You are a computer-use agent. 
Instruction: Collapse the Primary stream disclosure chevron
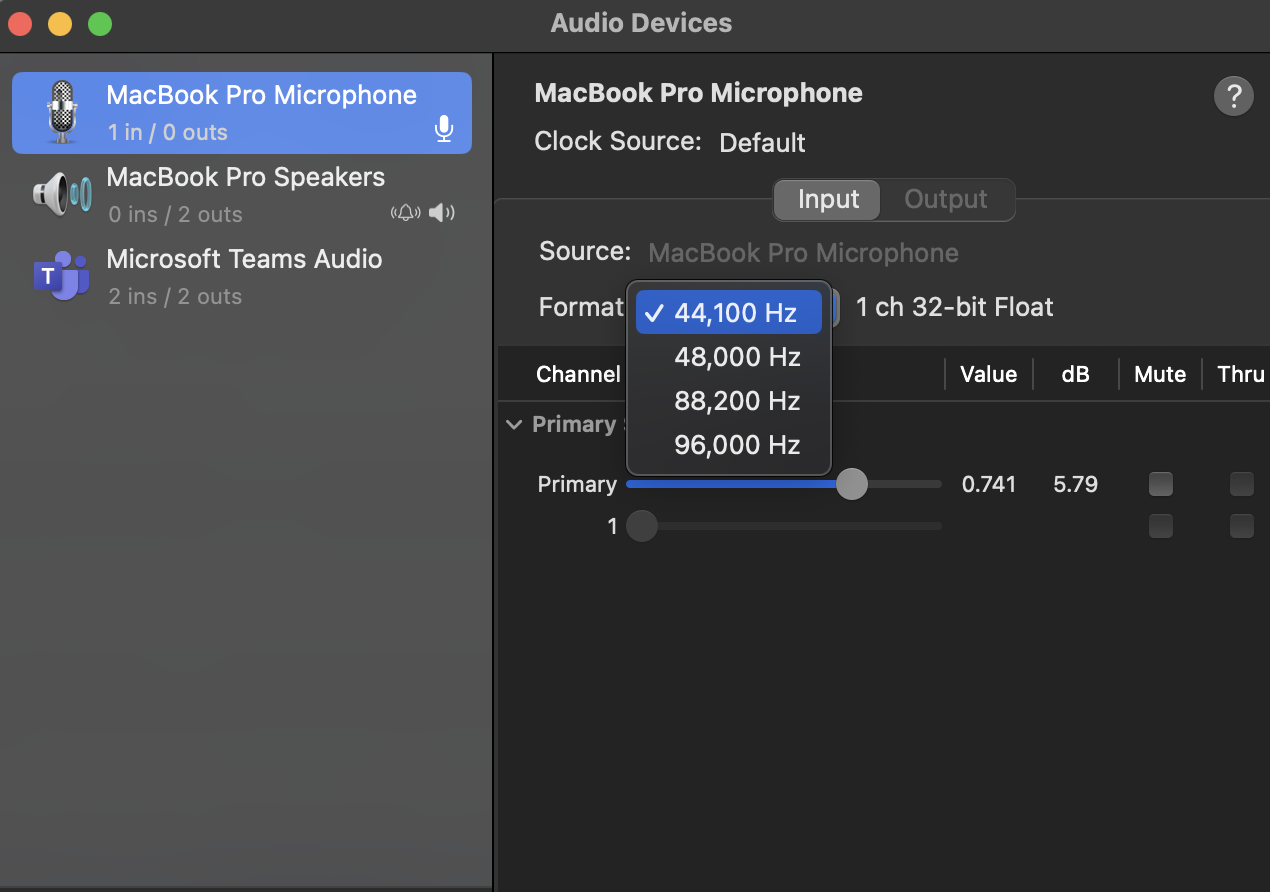click(x=514, y=425)
